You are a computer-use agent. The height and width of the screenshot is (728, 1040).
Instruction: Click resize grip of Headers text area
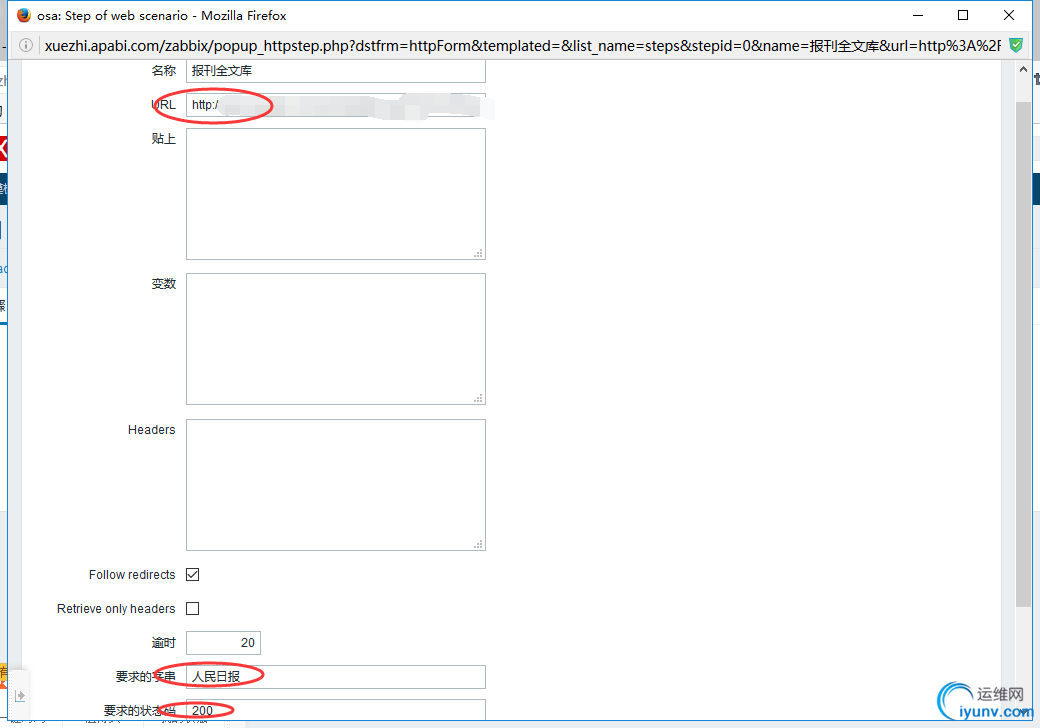(478, 544)
